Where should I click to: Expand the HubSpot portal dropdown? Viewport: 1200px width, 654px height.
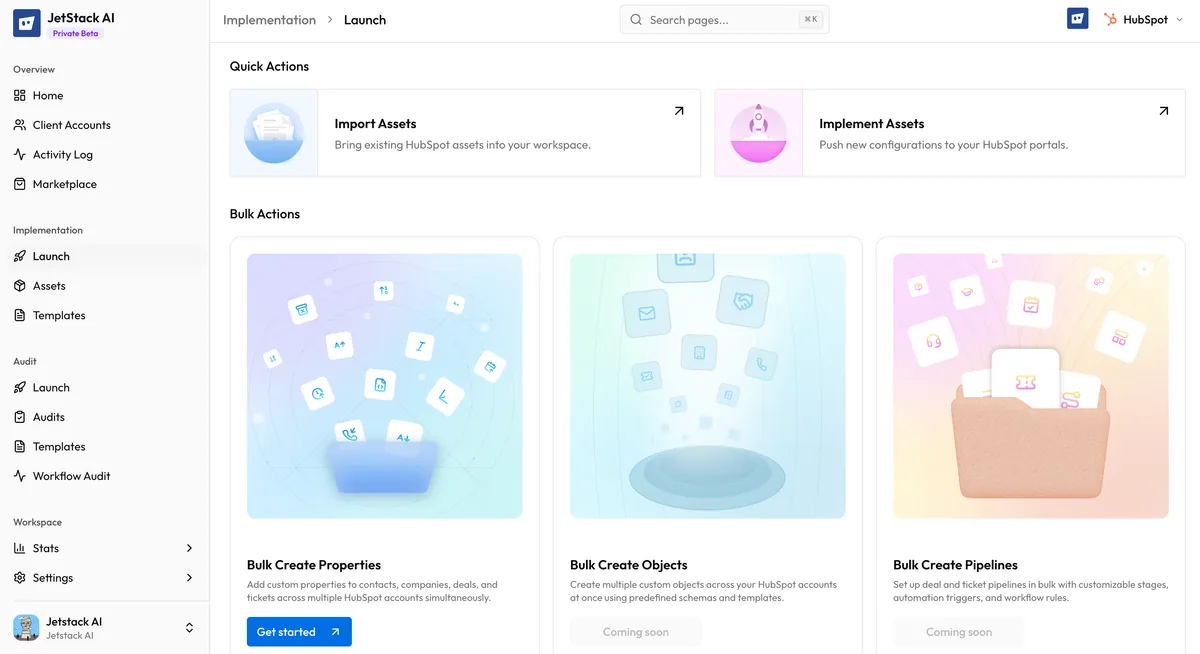(x=1180, y=19)
